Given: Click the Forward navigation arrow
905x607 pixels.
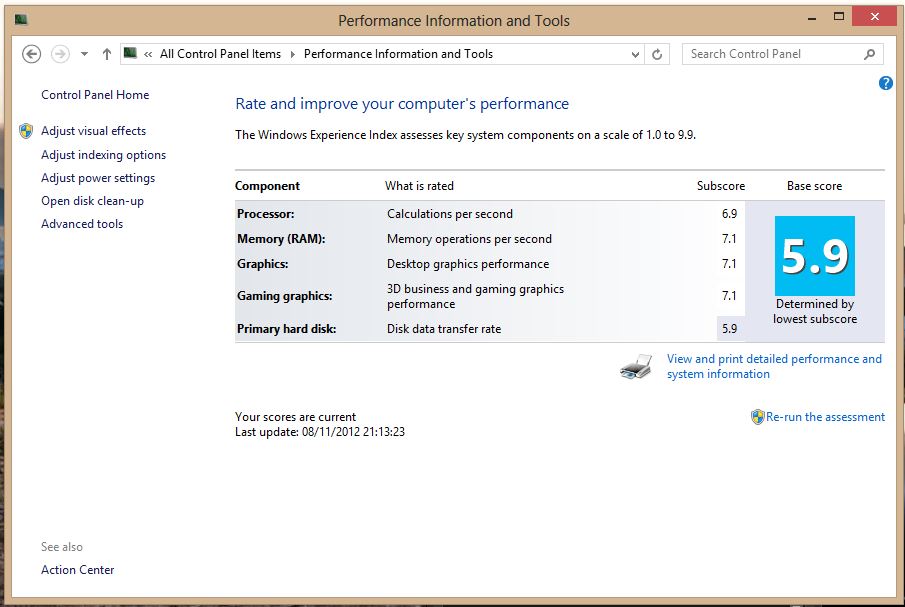Looking at the screenshot, I should (60, 54).
